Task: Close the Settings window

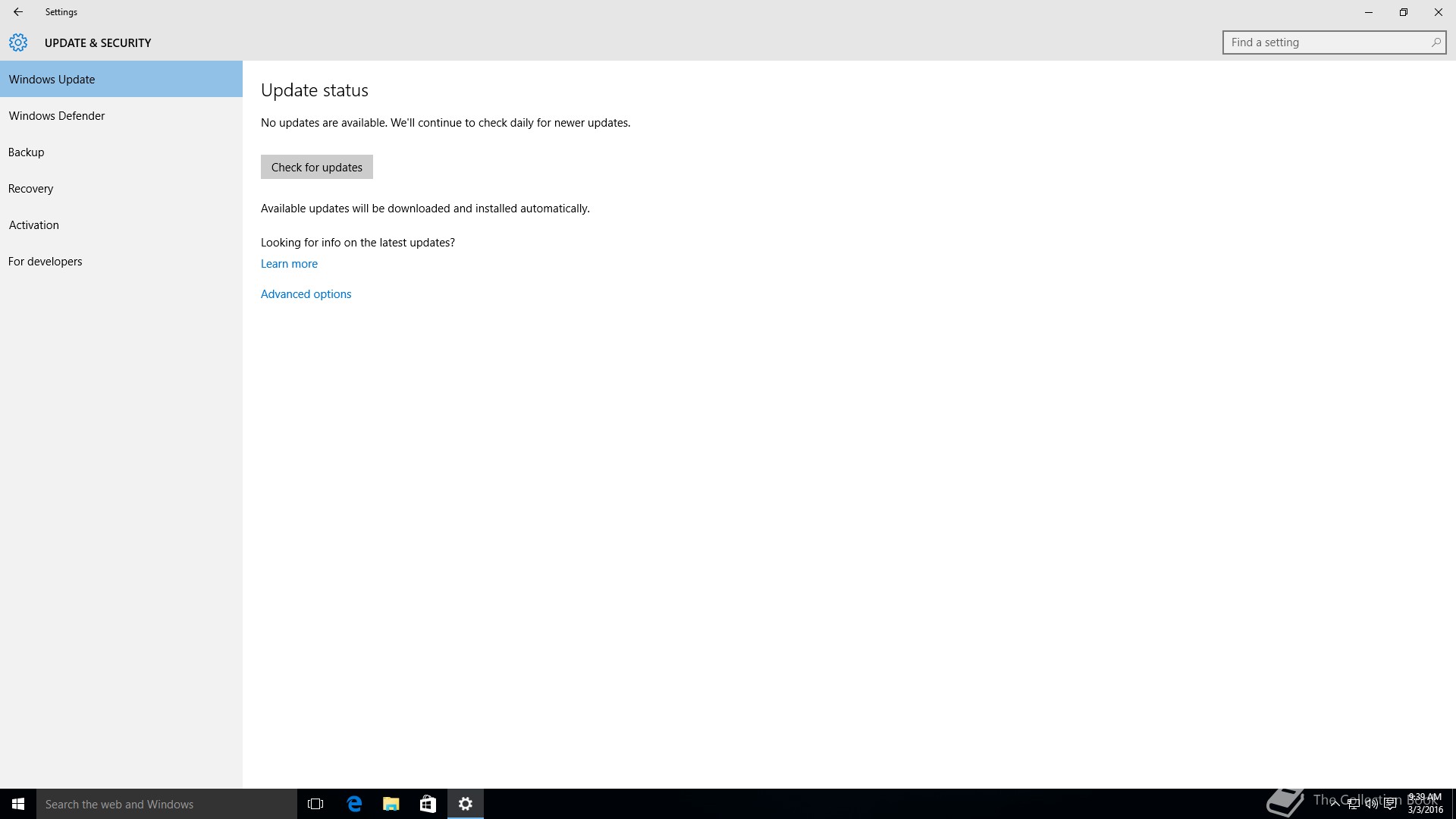Action: (1439, 12)
